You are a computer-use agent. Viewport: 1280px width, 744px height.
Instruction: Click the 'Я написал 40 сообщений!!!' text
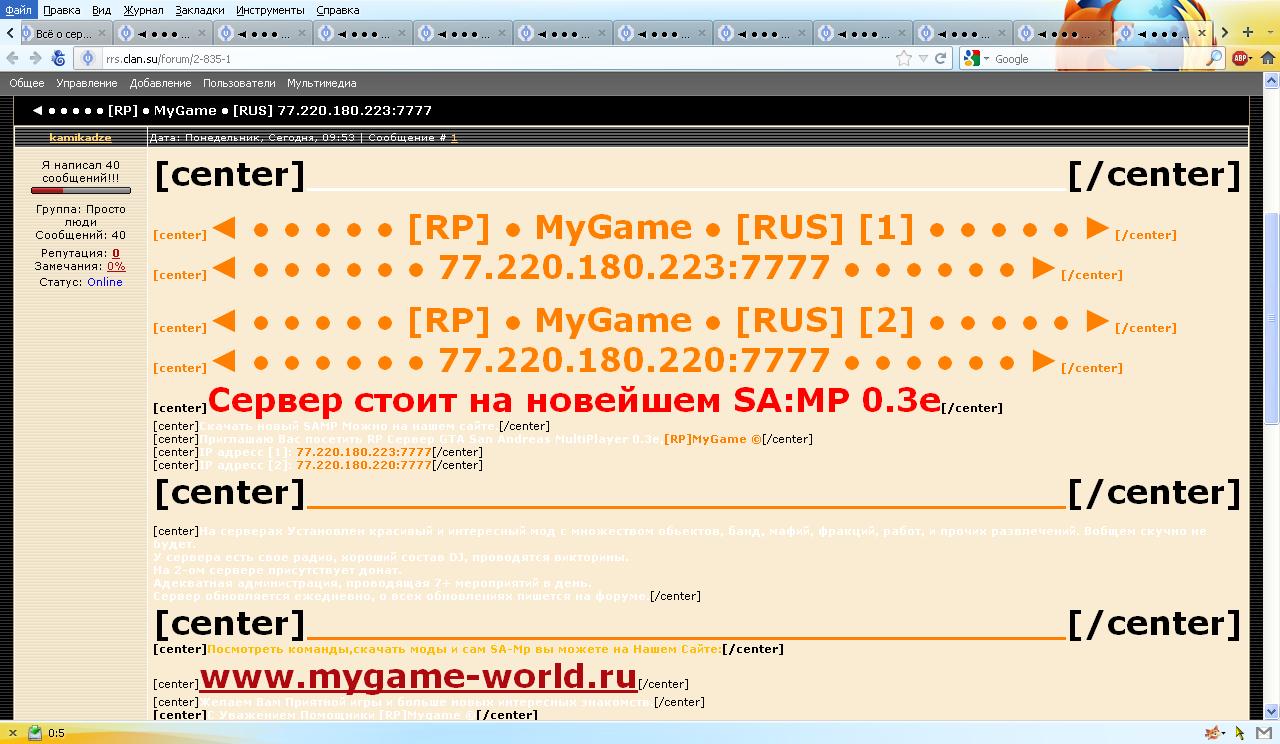click(80, 171)
